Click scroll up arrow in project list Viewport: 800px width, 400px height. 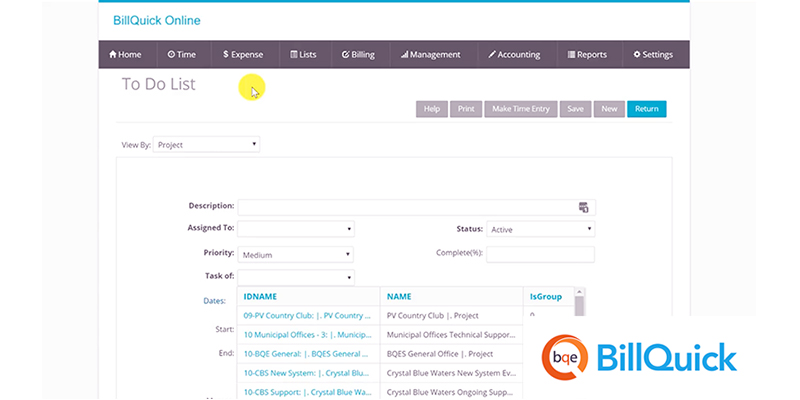point(579,292)
